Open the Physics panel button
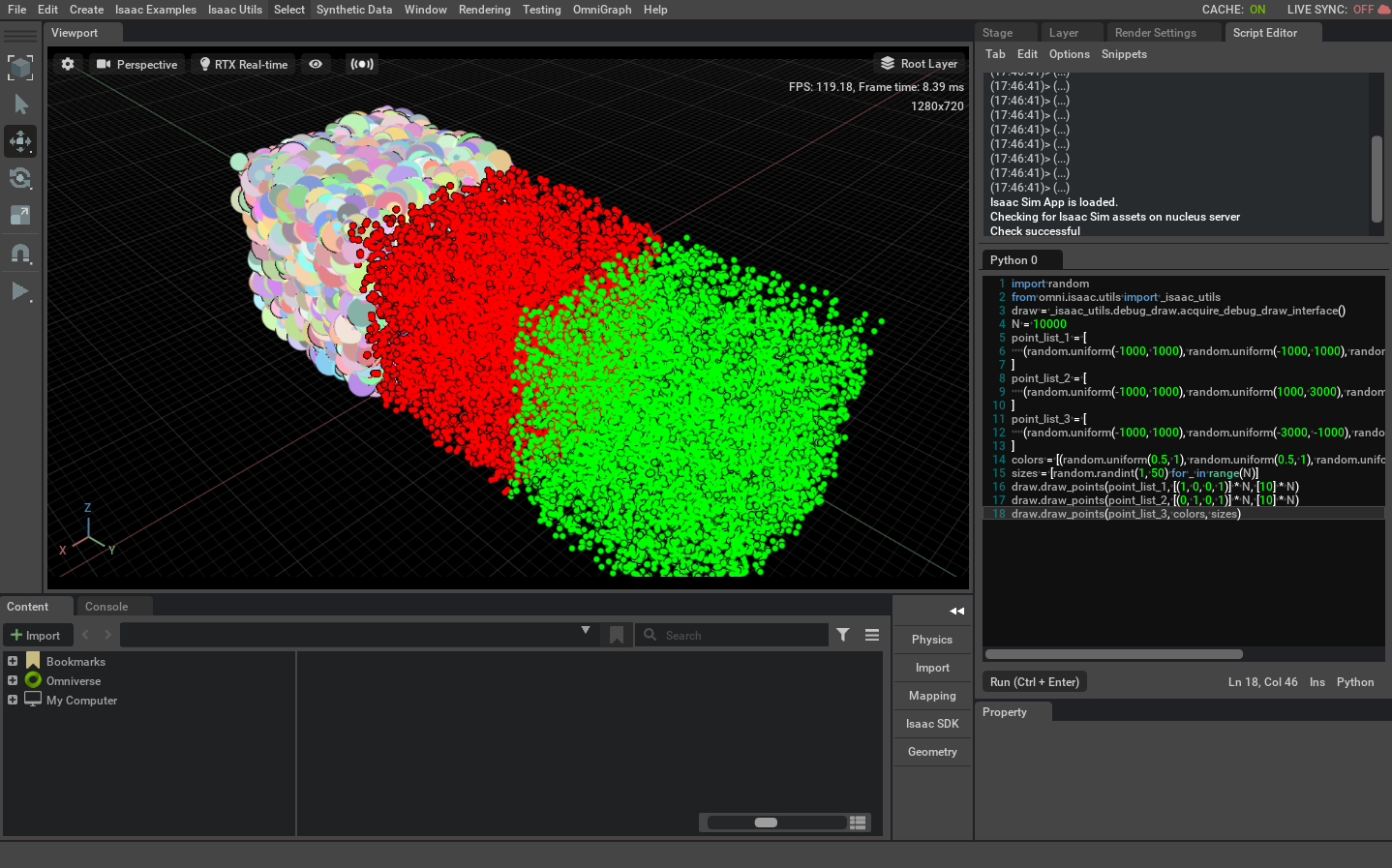 pyautogui.click(x=932, y=640)
